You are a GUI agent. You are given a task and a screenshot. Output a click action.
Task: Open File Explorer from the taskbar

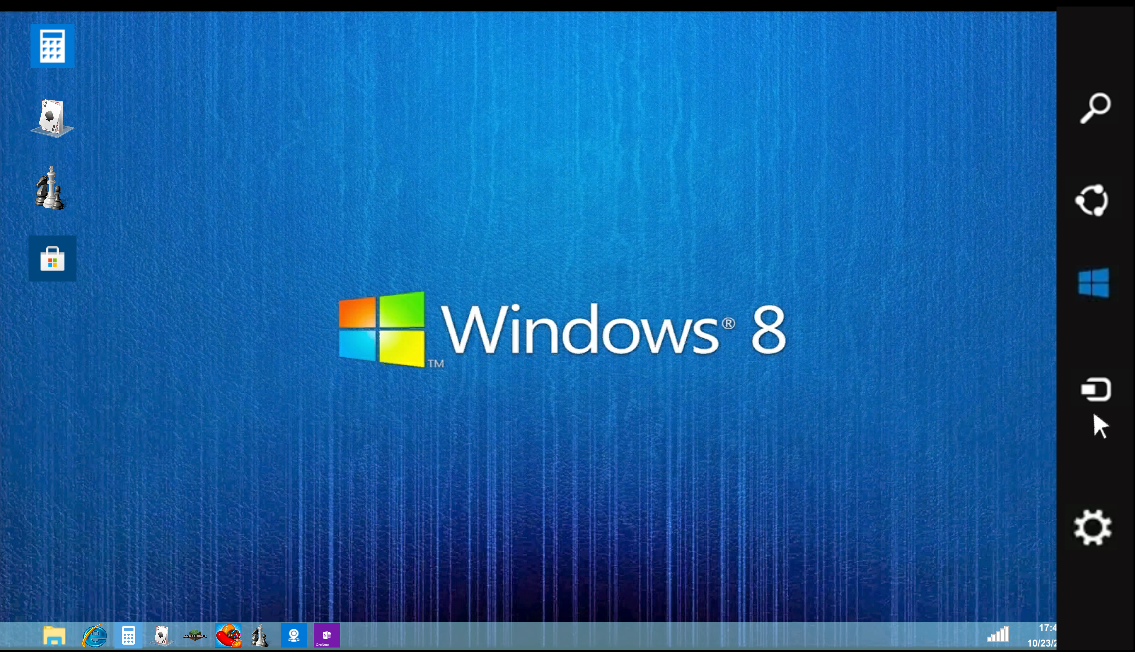click(54, 636)
